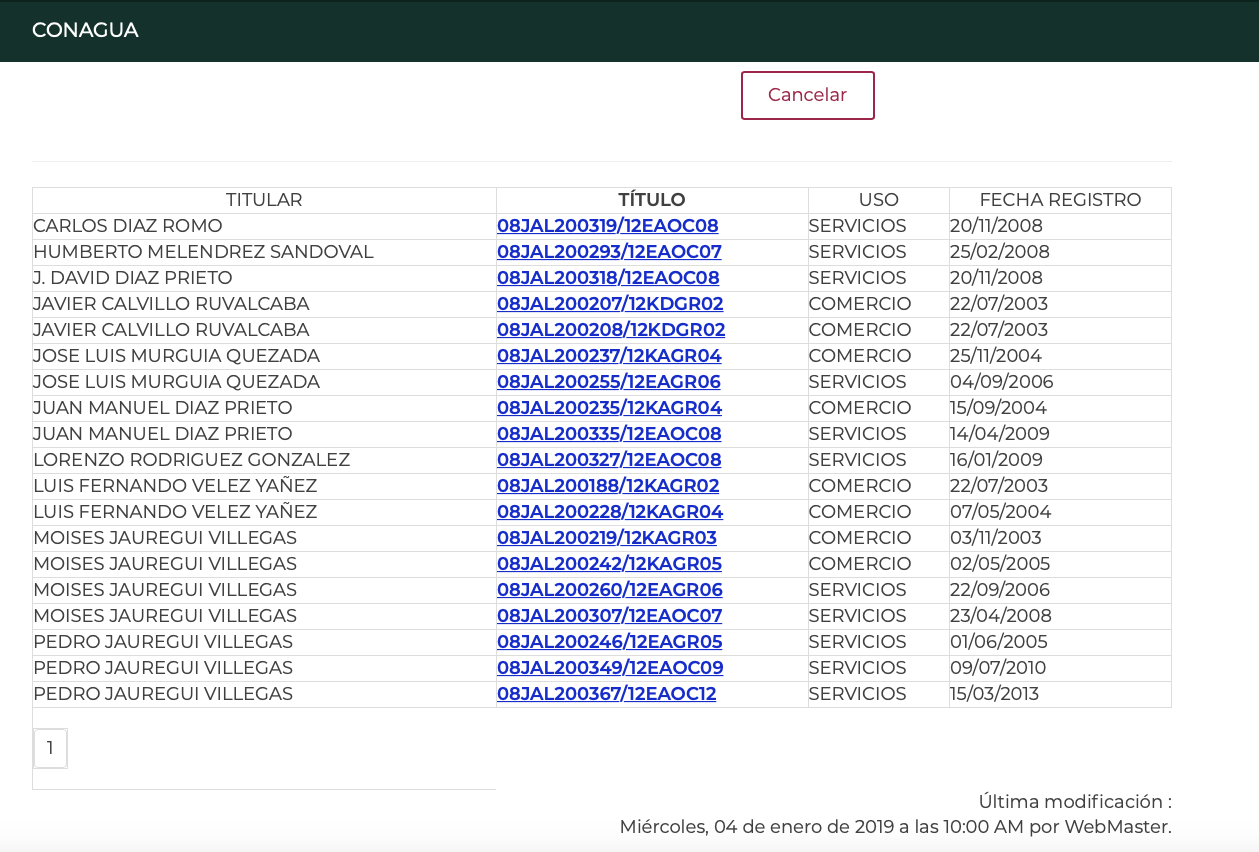Select title link 08JAL200207/12KDGR02
This screenshot has height=852, width=1259.
click(x=610, y=304)
